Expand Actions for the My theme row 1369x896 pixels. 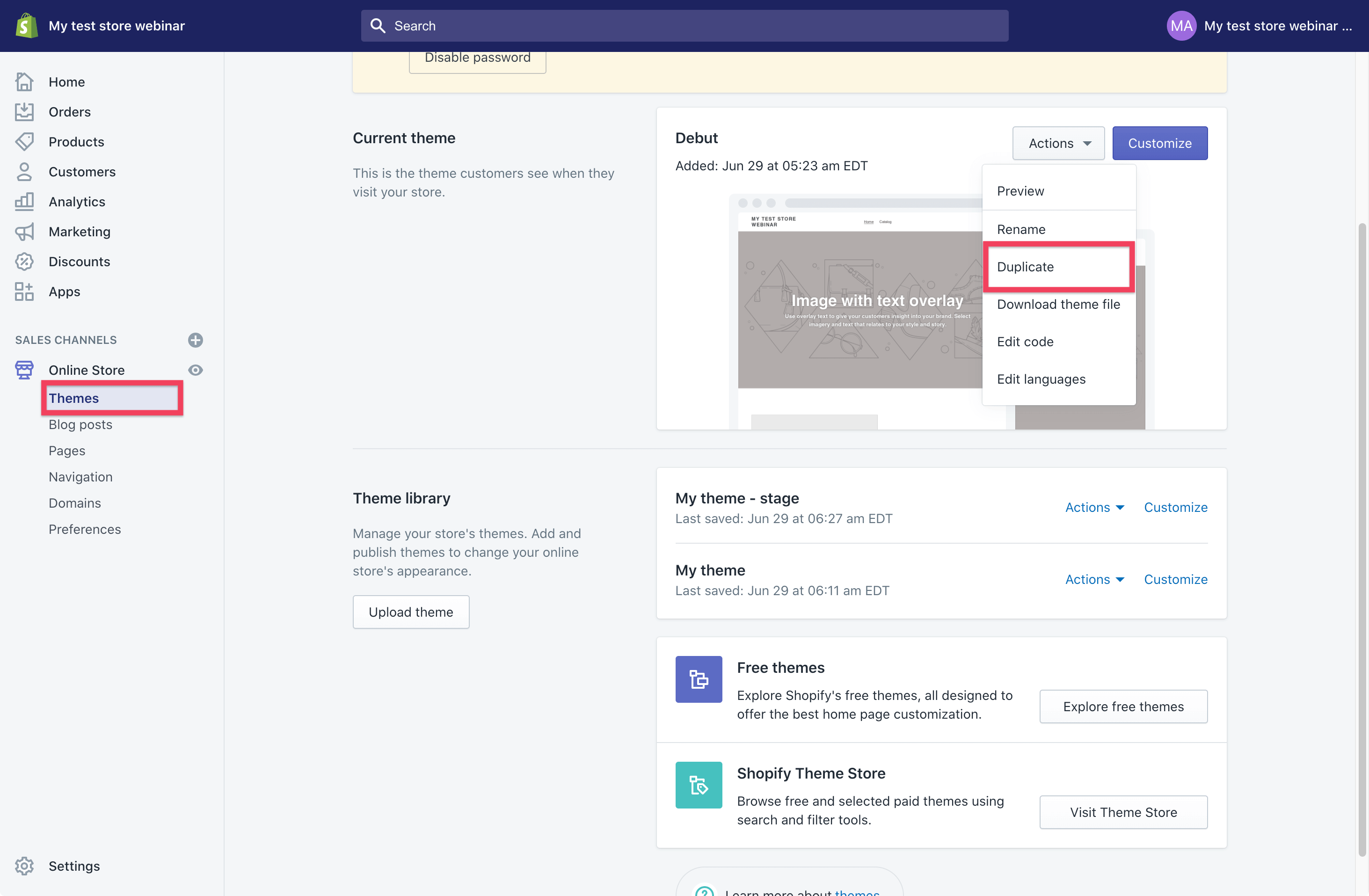pyautogui.click(x=1095, y=579)
